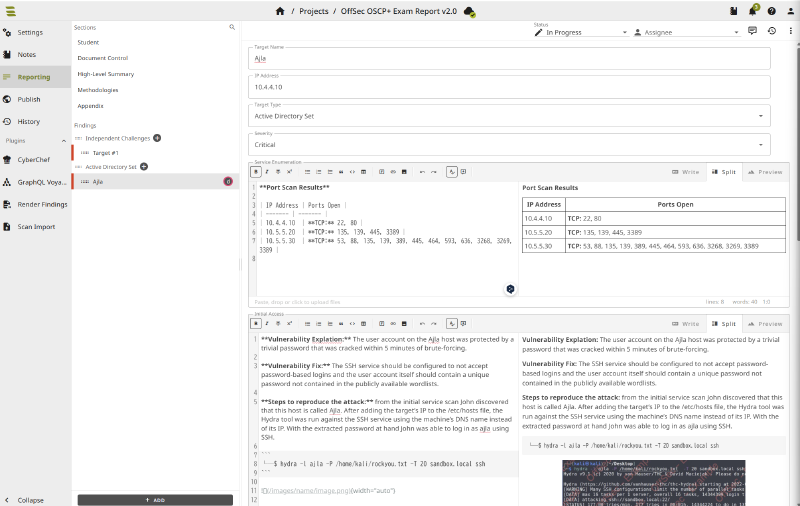
Task: Switch Initial Access editor to Write mode
Action: (x=685, y=324)
